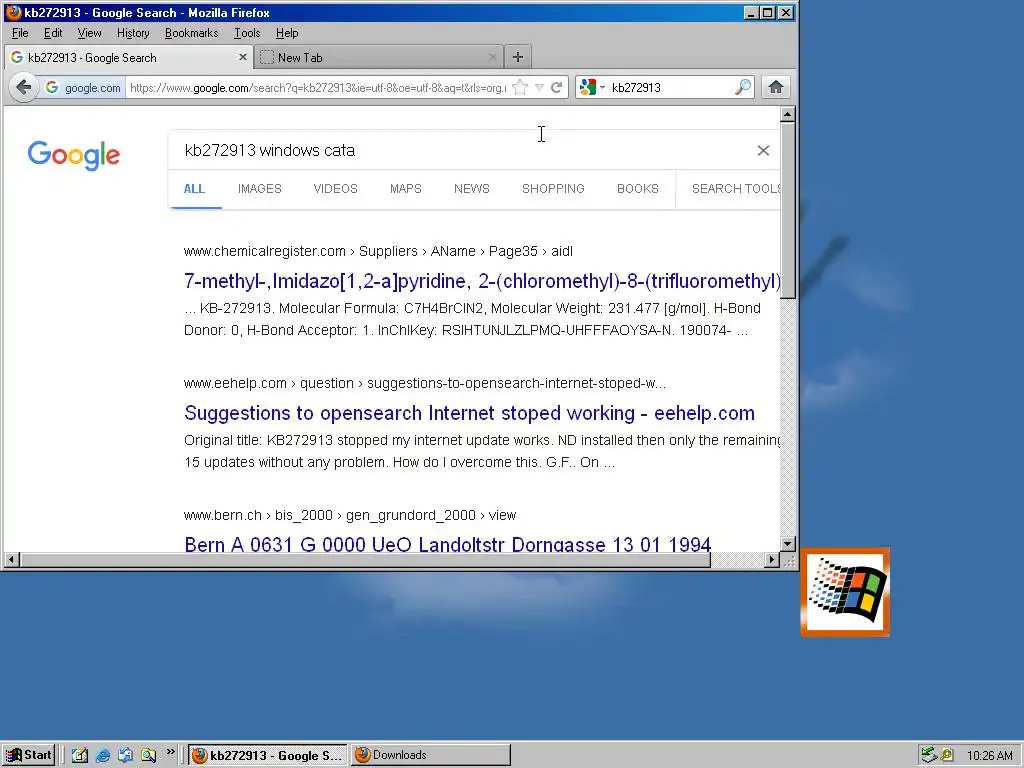Select the ALL results tab
1024x768 pixels.
(194, 189)
